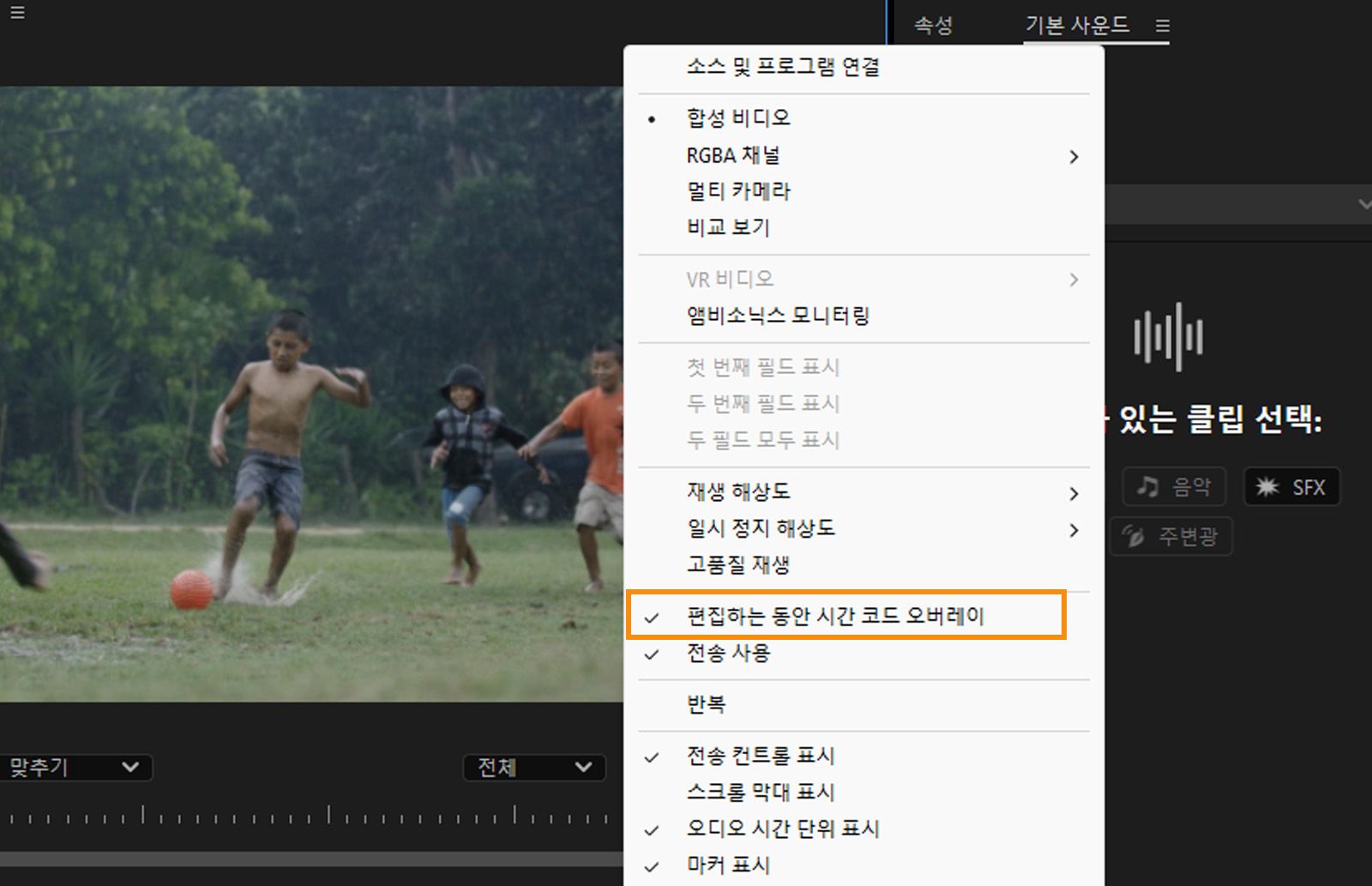Screen dimensions: 1372x886
Task: Select the 합성 비디오 radio option
Action: tap(737, 118)
